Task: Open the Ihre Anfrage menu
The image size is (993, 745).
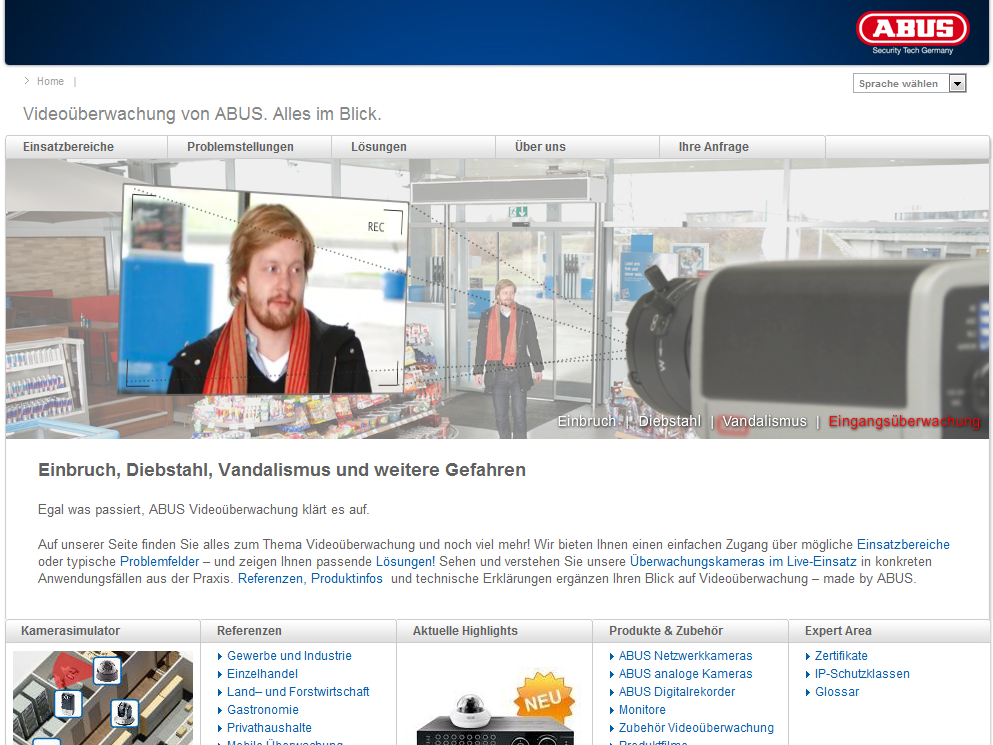Action: point(714,147)
